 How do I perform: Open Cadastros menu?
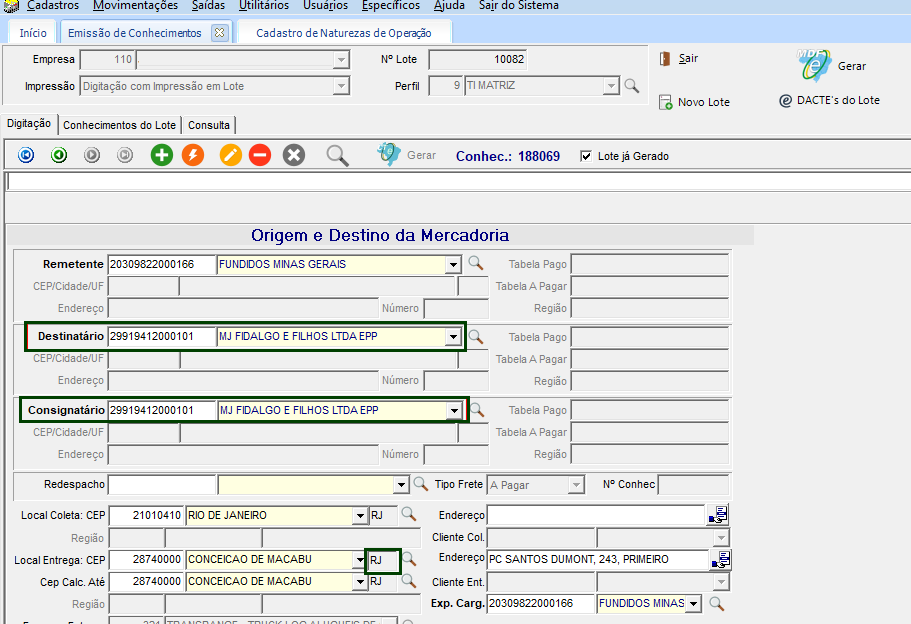point(53,5)
